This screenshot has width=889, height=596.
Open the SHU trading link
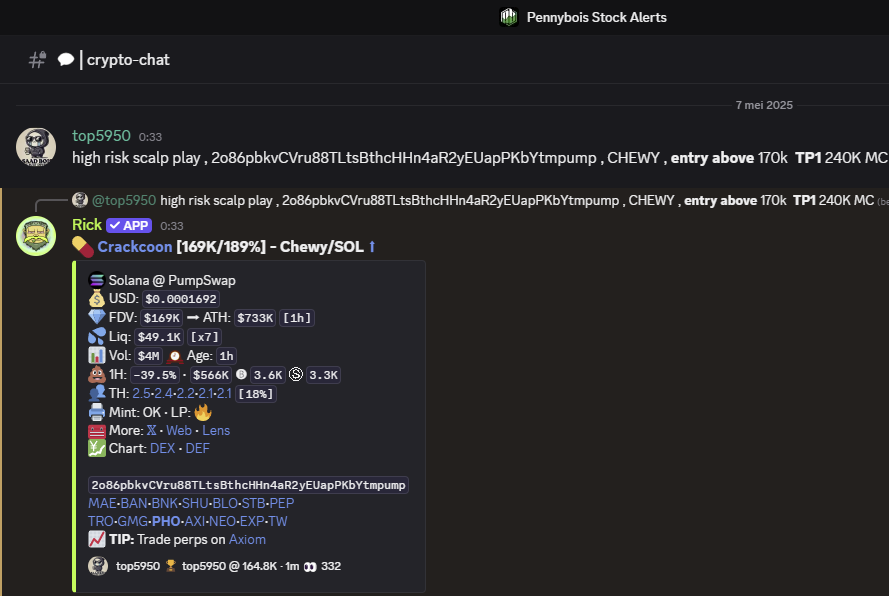[x=195, y=503]
